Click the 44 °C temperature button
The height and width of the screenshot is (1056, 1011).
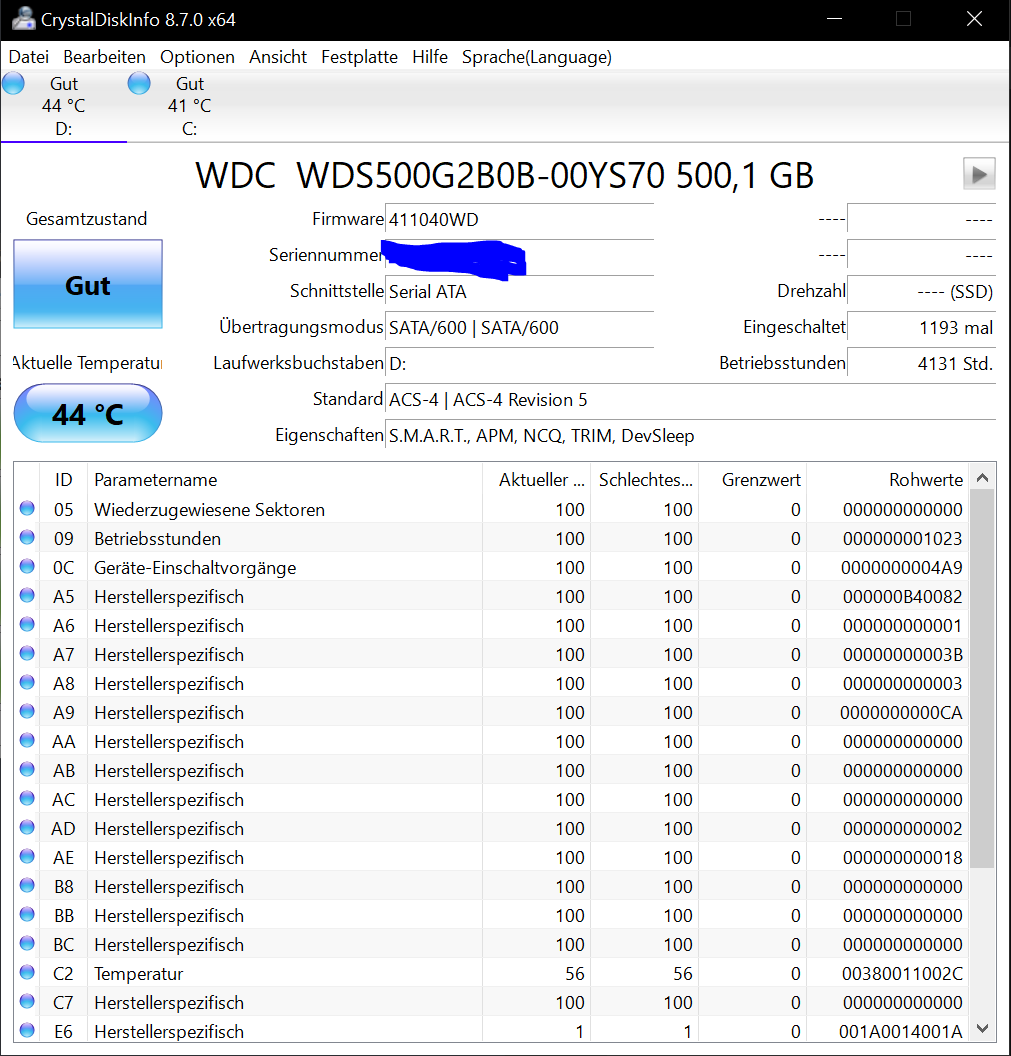[x=88, y=413]
